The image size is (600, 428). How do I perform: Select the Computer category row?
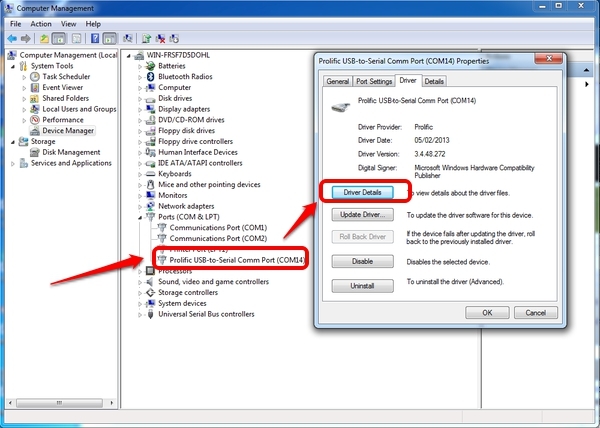click(x=174, y=88)
